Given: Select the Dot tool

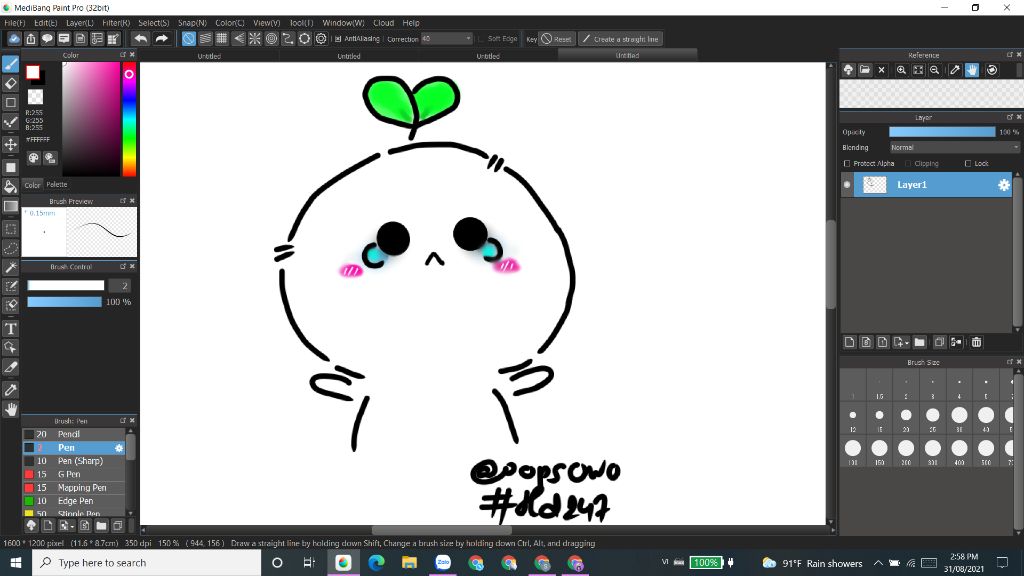Looking at the screenshot, I should (10, 122).
